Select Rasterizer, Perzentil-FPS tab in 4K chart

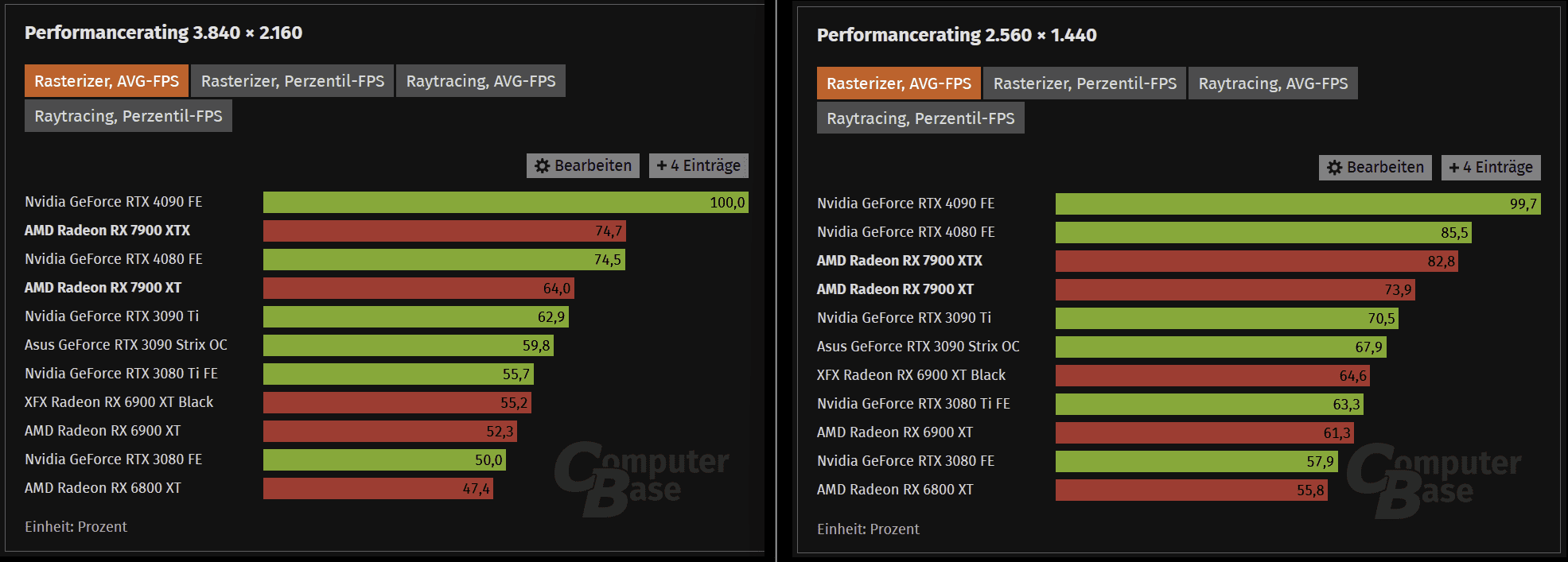click(x=292, y=81)
